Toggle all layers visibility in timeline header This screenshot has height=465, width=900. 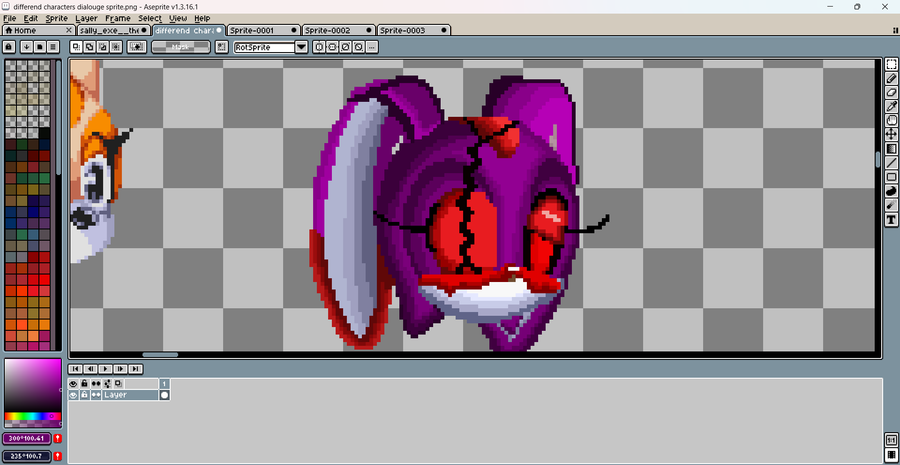(73, 383)
